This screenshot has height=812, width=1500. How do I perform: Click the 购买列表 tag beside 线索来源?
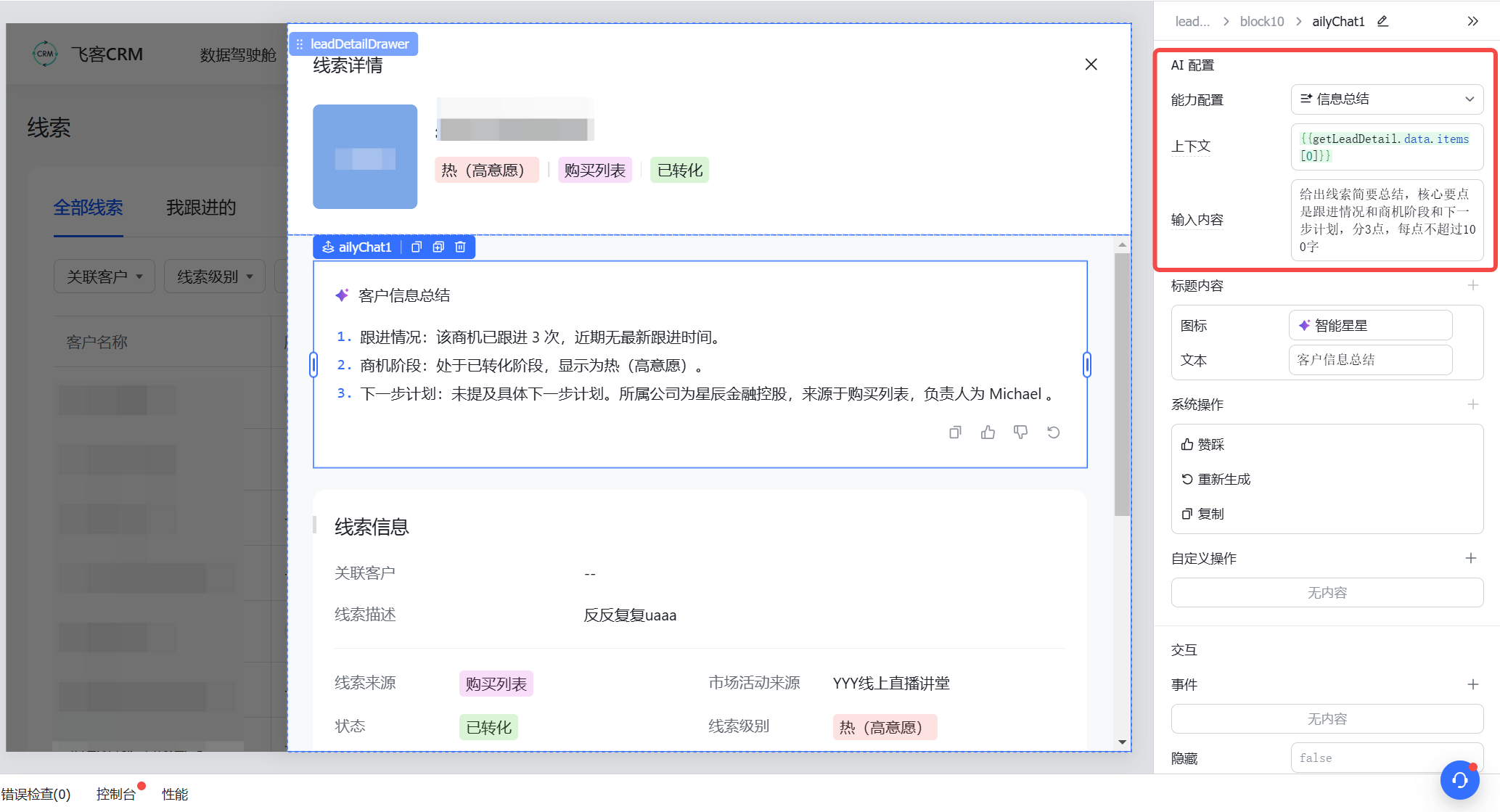[496, 684]
